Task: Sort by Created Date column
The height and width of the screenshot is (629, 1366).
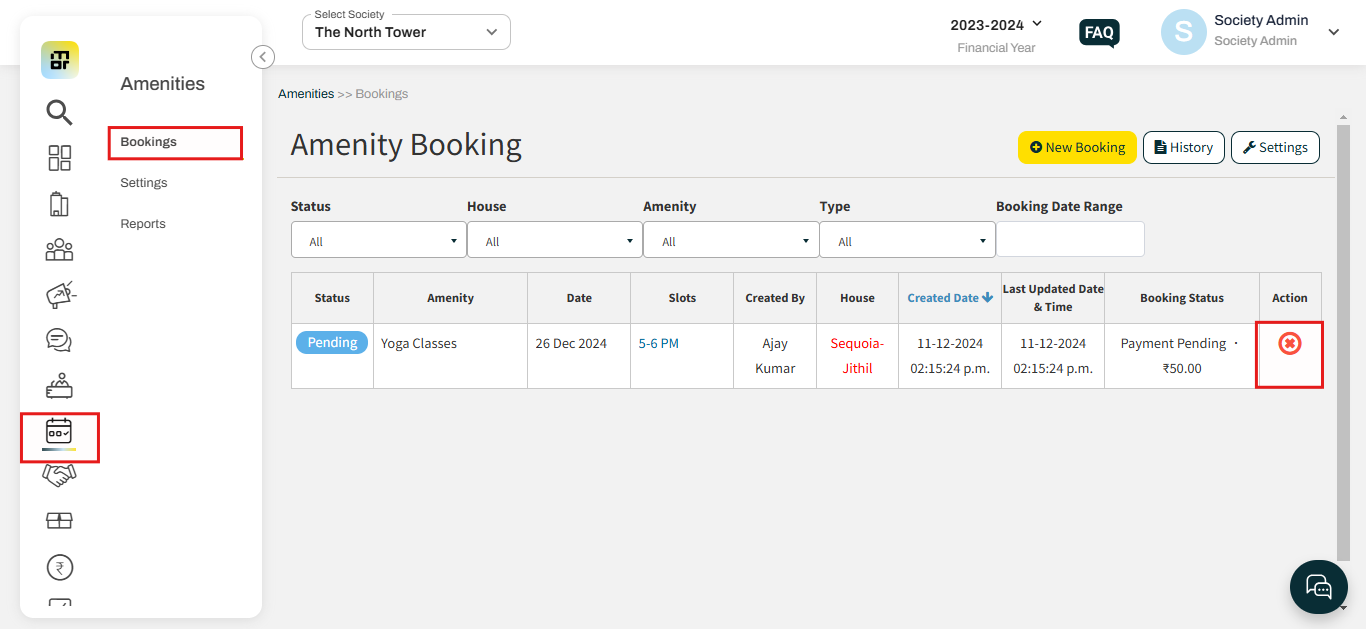Action: [950, 298]
